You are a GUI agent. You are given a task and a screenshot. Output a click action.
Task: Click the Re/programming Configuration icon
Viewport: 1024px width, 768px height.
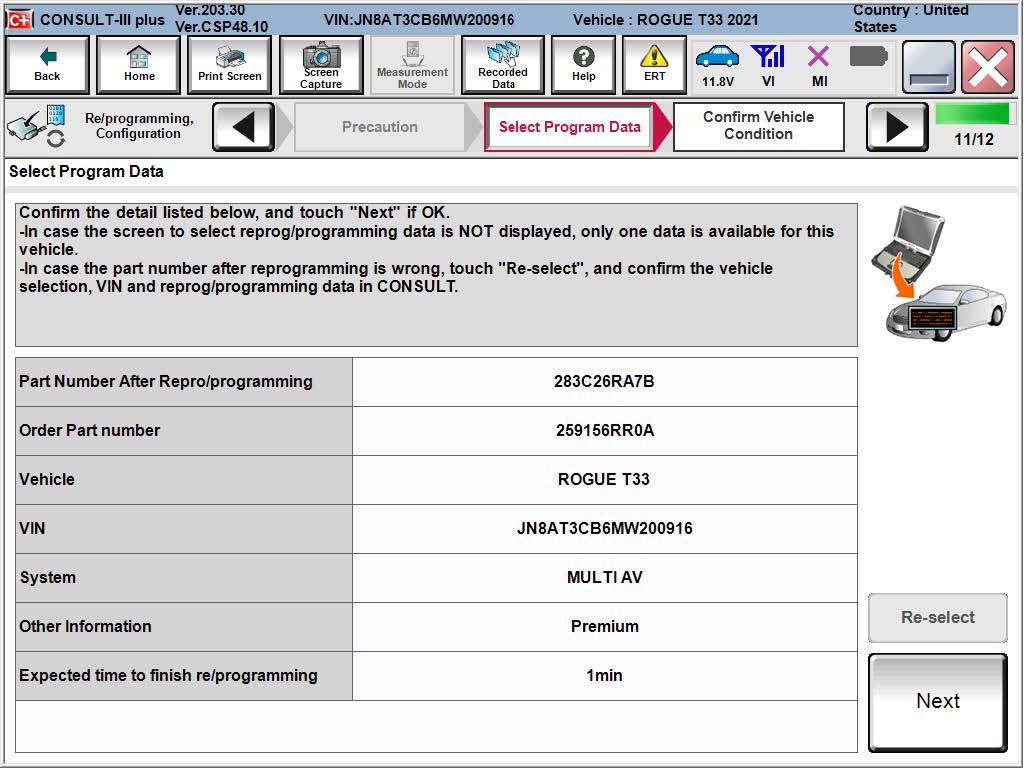click(37, 125)
